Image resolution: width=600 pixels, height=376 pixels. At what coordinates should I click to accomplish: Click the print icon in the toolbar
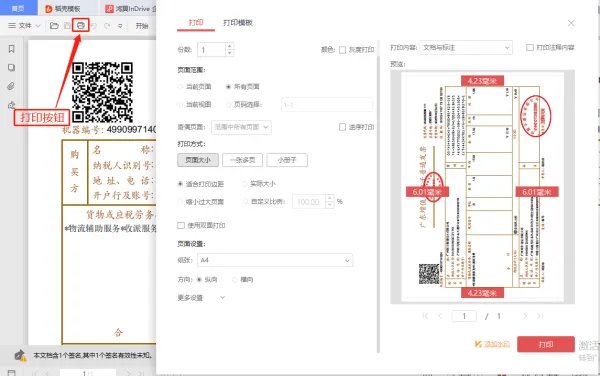pos(80,25)
